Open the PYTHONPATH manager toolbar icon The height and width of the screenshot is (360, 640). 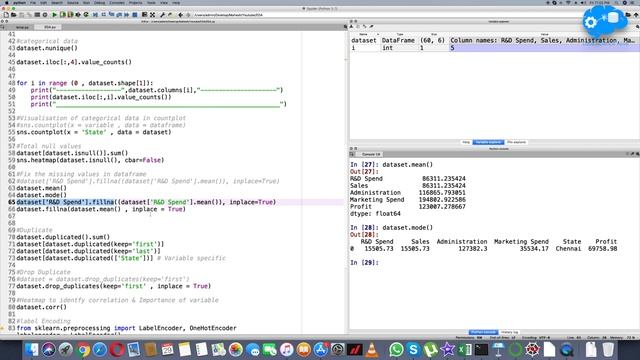(170, 15)
